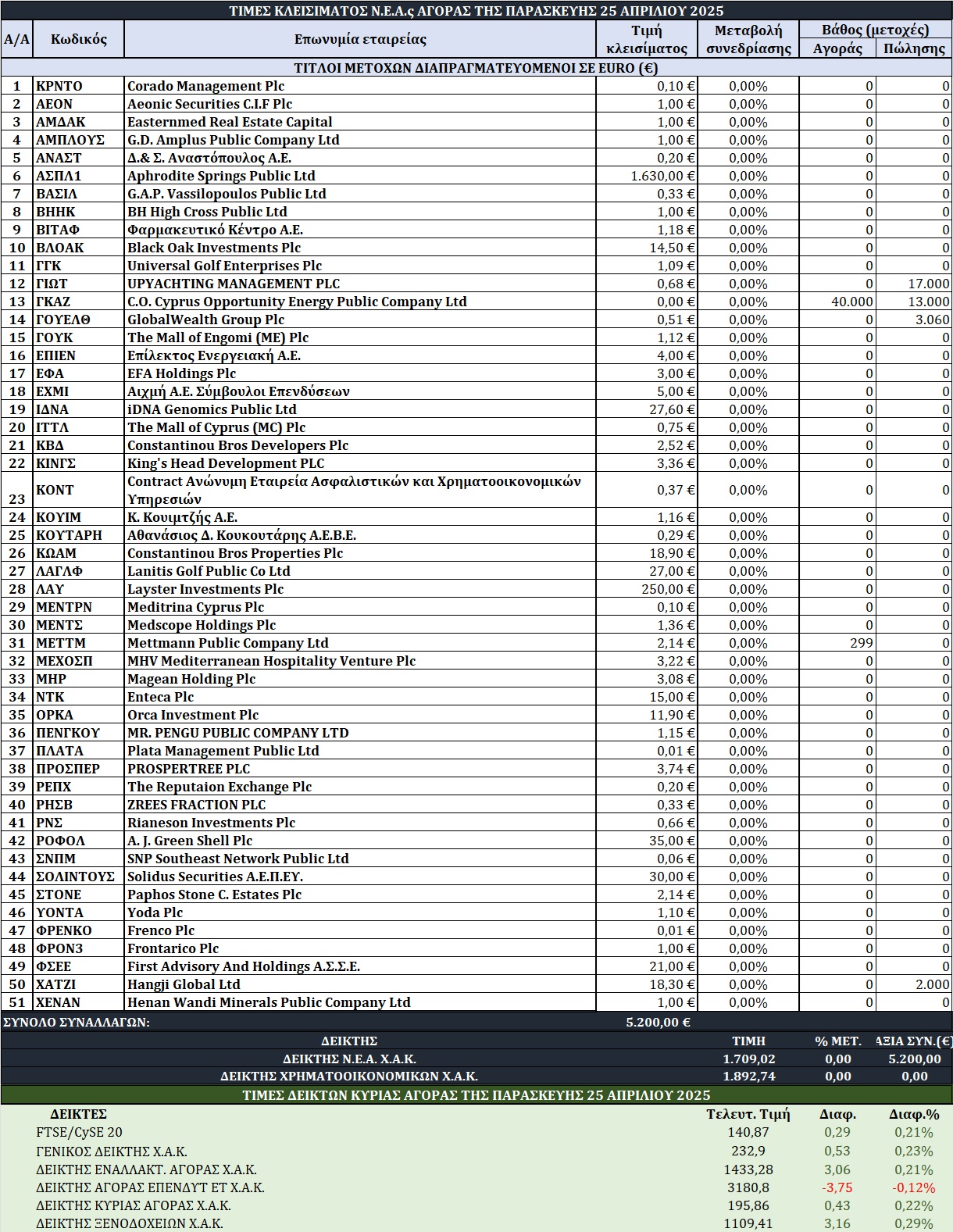Select the Επωνυμία εταιρείας column header

click(360, 39)
